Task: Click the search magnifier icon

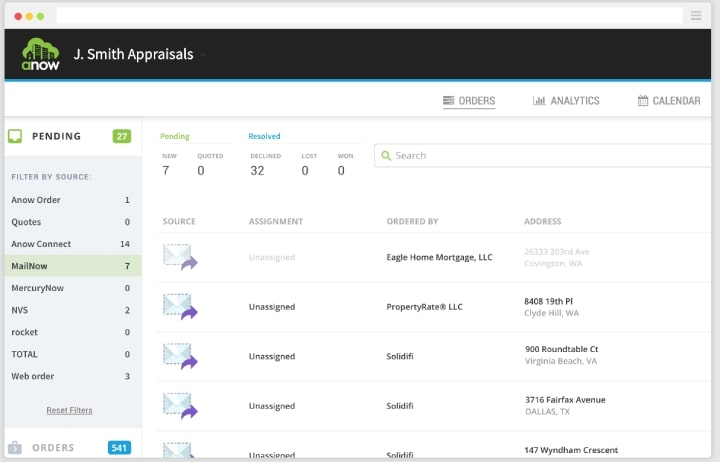Action: pyautogui.click(x=386, y=156)
